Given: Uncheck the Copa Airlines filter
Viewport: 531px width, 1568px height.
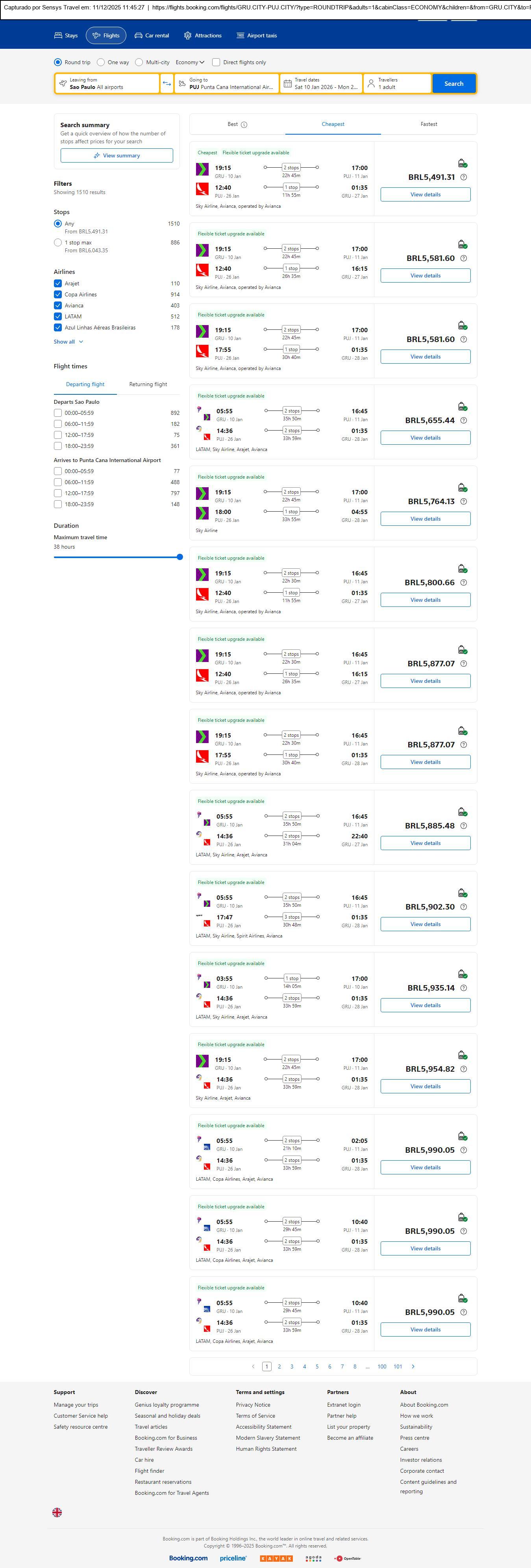Looking at the screenshot, I should point(58,295).
